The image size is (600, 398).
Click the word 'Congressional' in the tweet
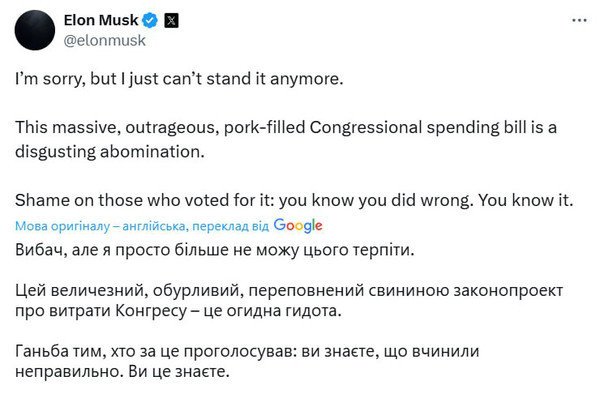[365, 127]
